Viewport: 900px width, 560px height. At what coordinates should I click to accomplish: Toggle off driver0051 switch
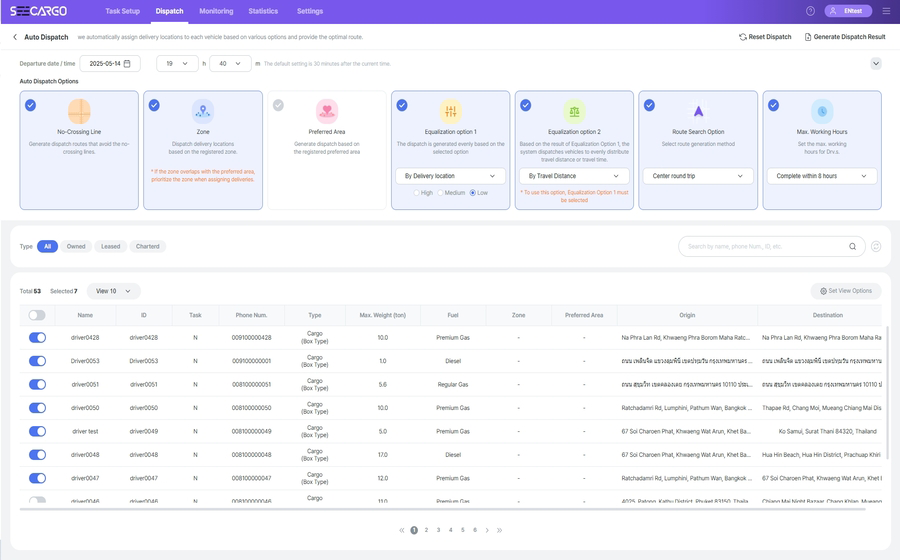pyautogui.click(x=37, y=384)
